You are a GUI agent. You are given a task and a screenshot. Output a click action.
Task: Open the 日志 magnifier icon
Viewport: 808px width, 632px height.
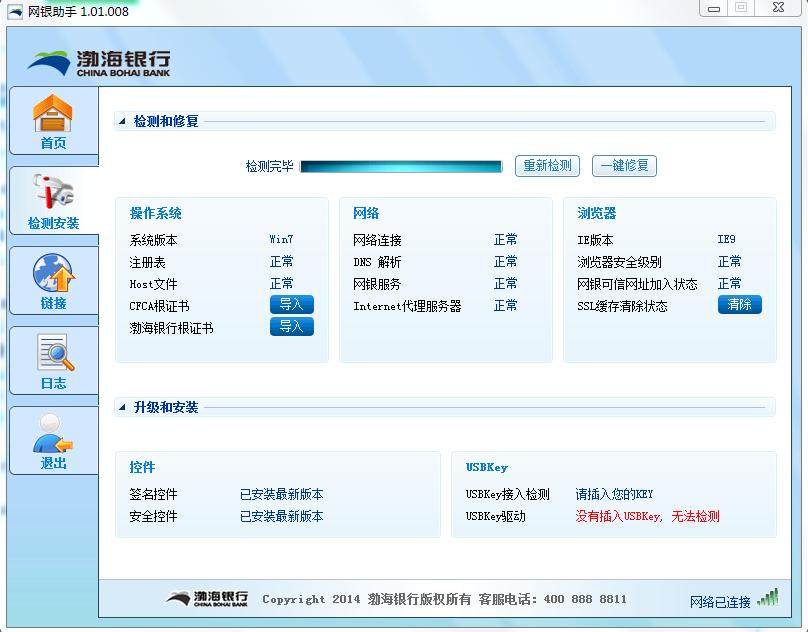pyautogui.click(x=55, y=353)
